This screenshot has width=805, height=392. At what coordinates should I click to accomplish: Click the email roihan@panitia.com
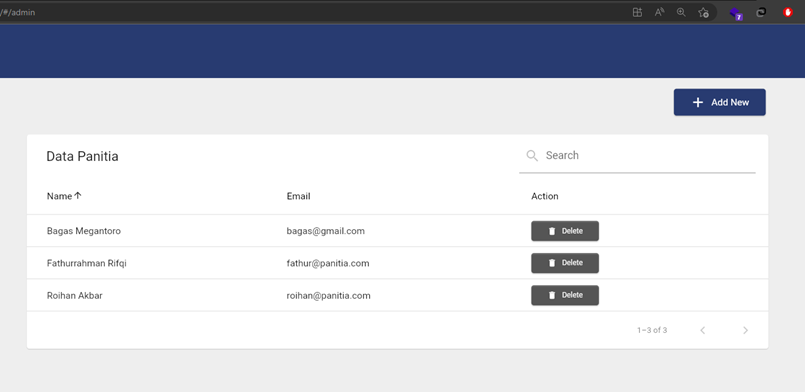pos(329,296)
